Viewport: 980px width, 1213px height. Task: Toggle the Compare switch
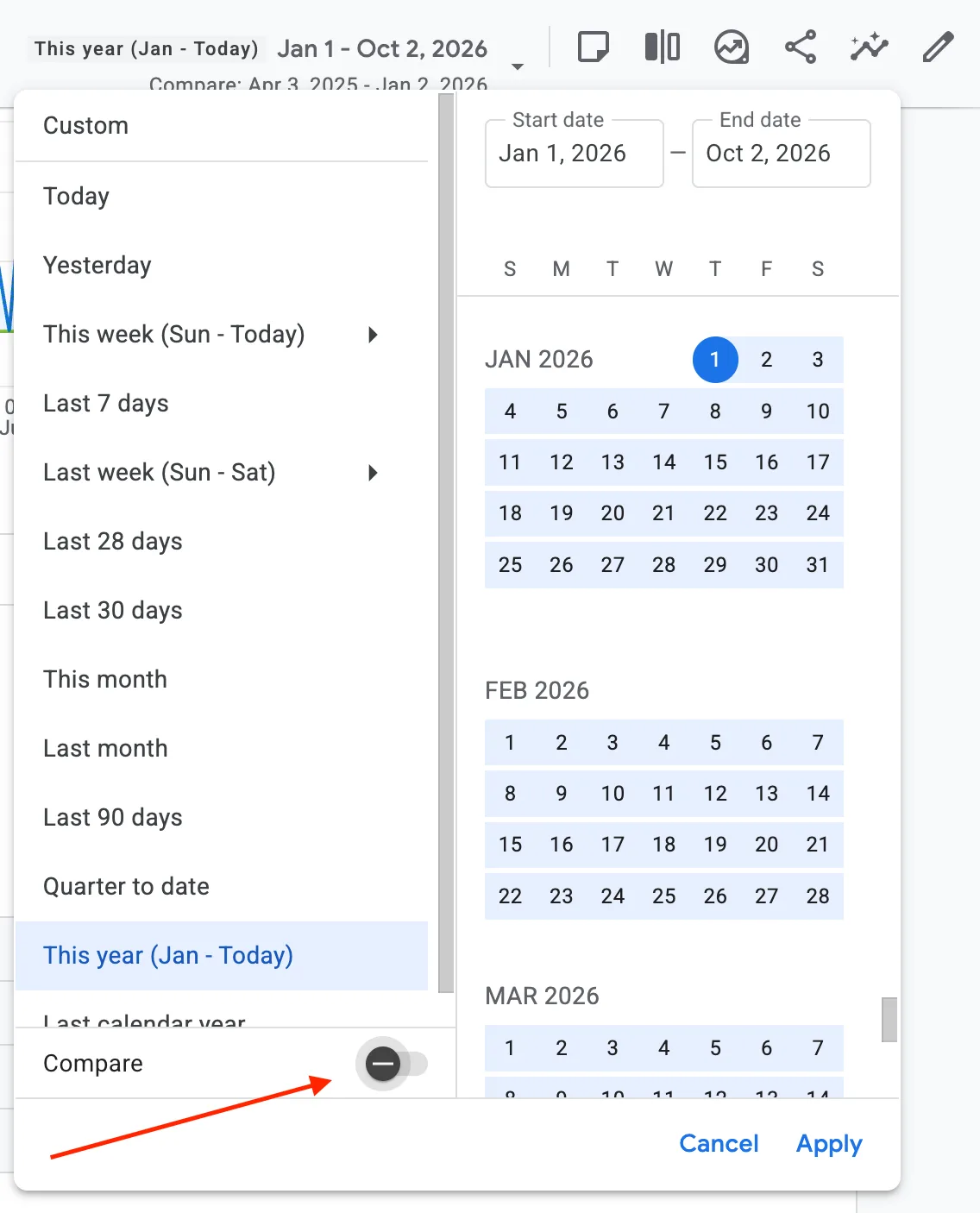395,1064
